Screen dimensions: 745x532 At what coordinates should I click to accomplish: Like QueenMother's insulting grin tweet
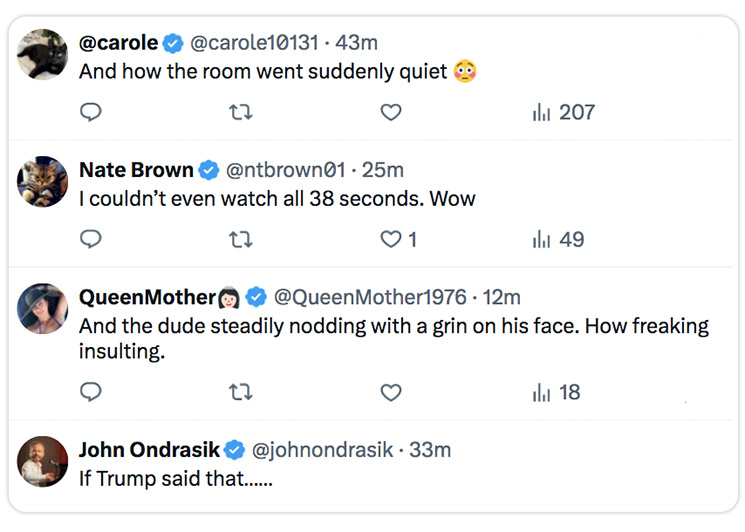391,393
